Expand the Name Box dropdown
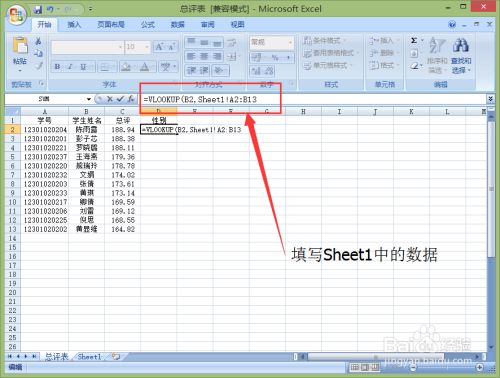 pos(89,99)
